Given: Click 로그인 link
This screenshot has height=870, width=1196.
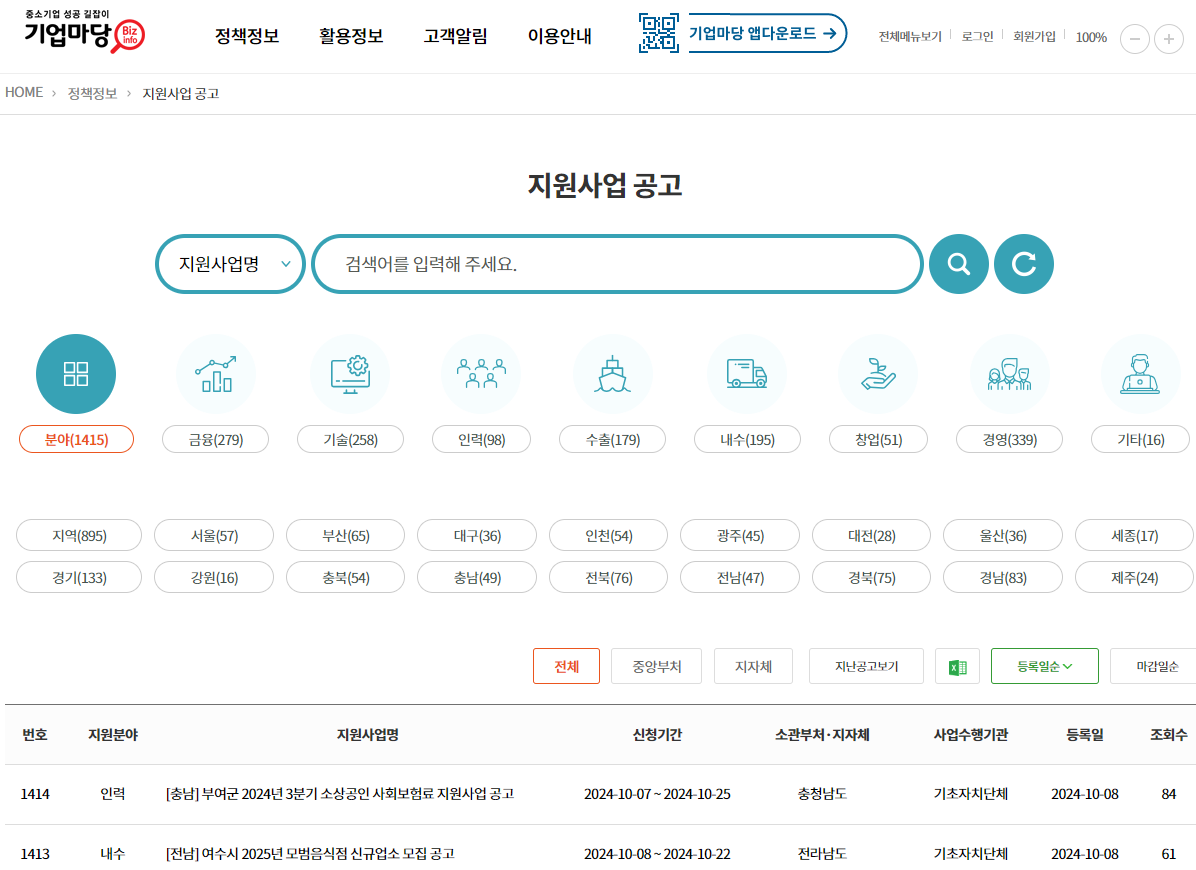Looking at the screenshot, I should tap(977, 37).
